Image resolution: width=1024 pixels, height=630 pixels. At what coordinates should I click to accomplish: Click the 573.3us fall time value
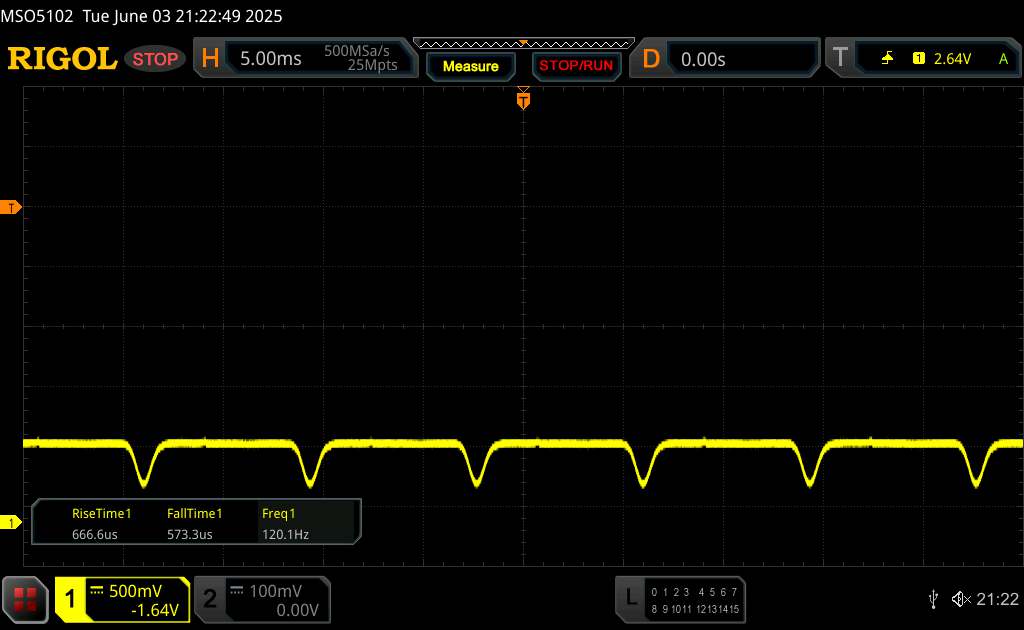pyautogui.click(x=189, y=534)
